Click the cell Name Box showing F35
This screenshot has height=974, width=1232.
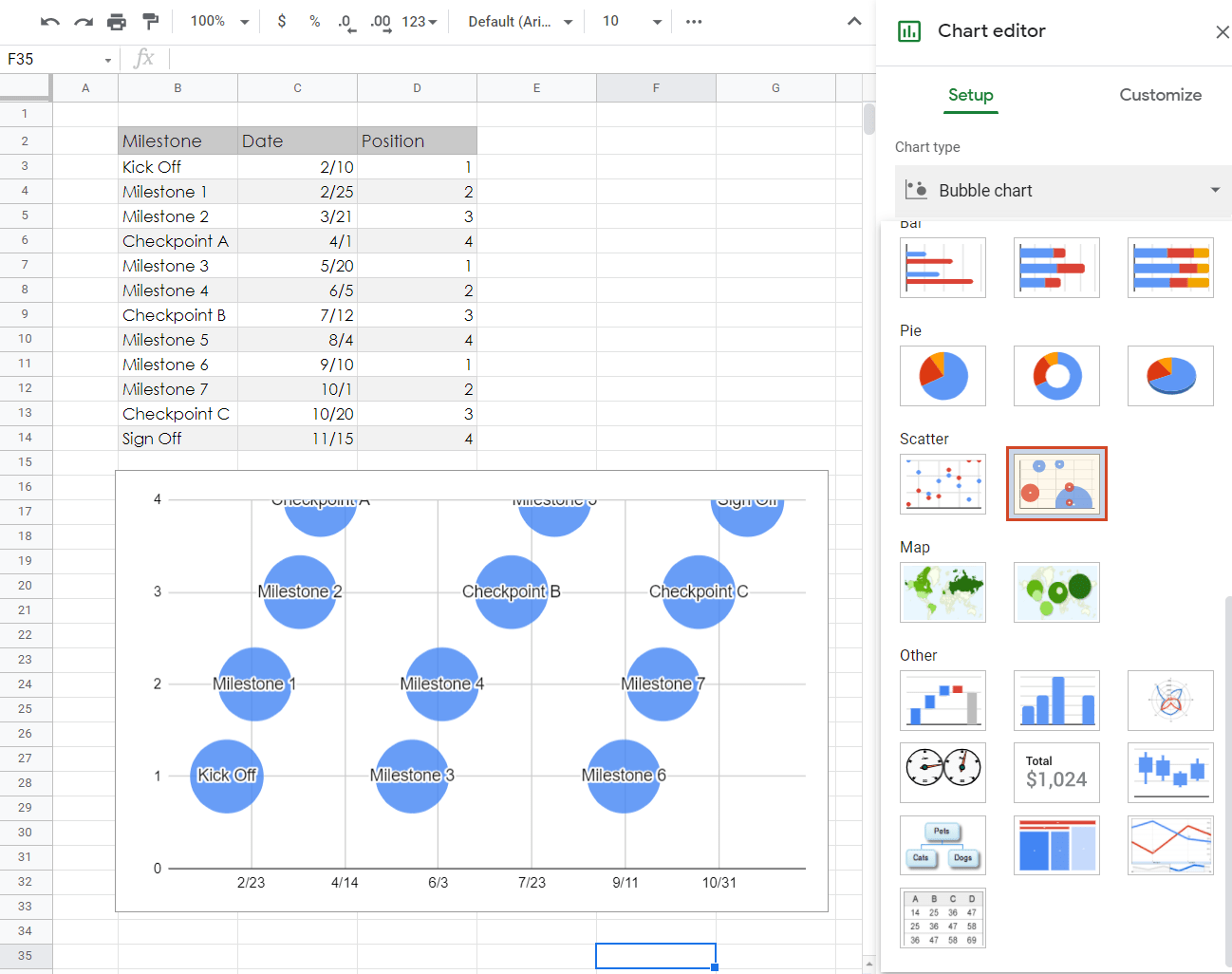(x=52, y=58)
